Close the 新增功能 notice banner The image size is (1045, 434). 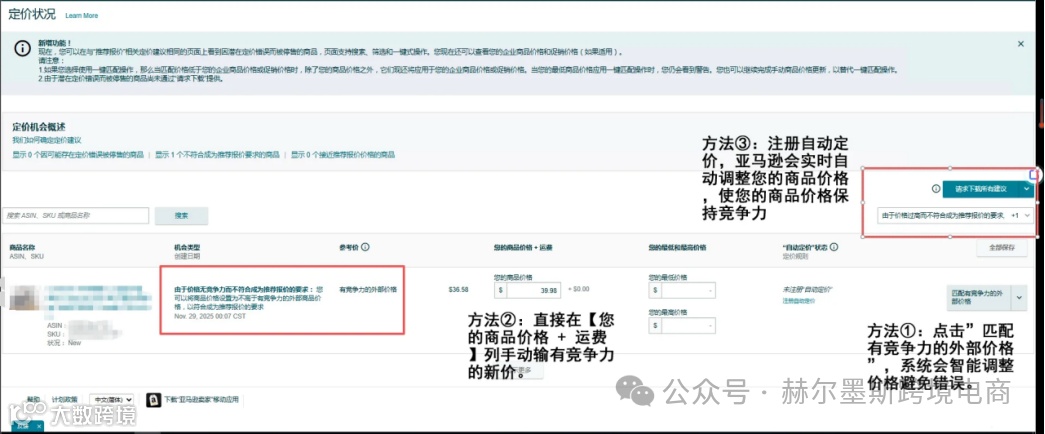pyautogui.click(x=1020, y=43)
